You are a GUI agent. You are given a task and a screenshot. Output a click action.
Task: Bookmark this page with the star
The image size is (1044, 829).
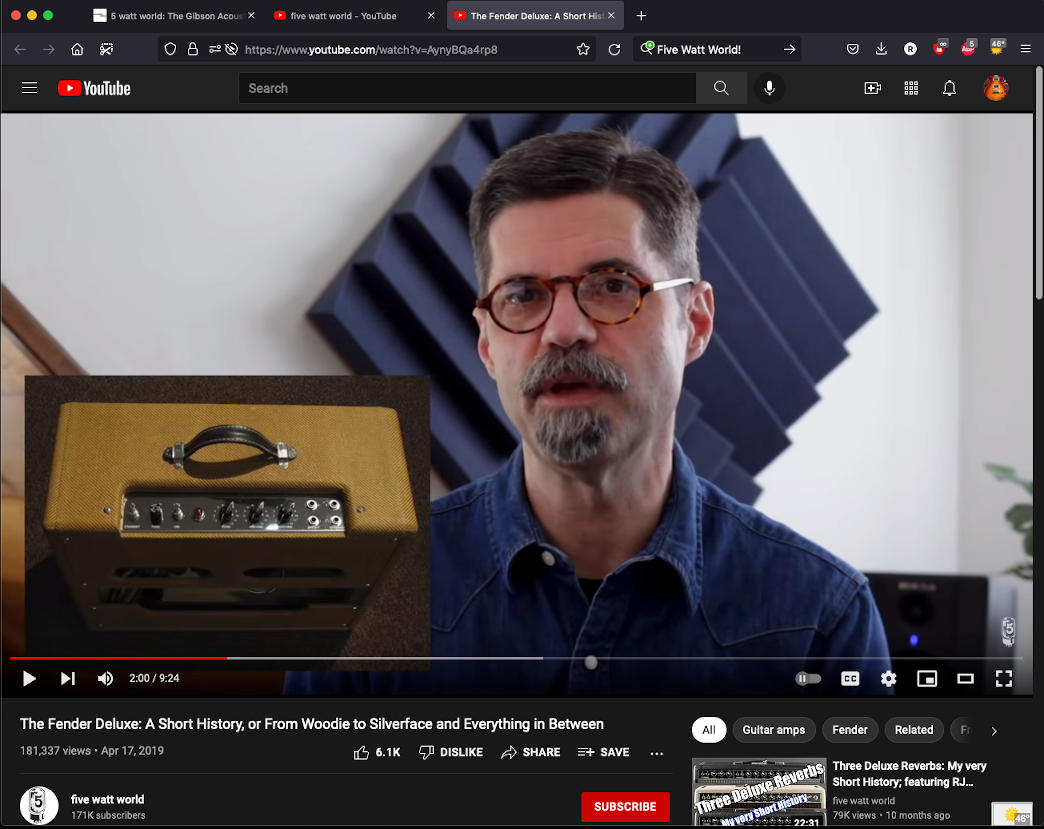tap(583, 49)
